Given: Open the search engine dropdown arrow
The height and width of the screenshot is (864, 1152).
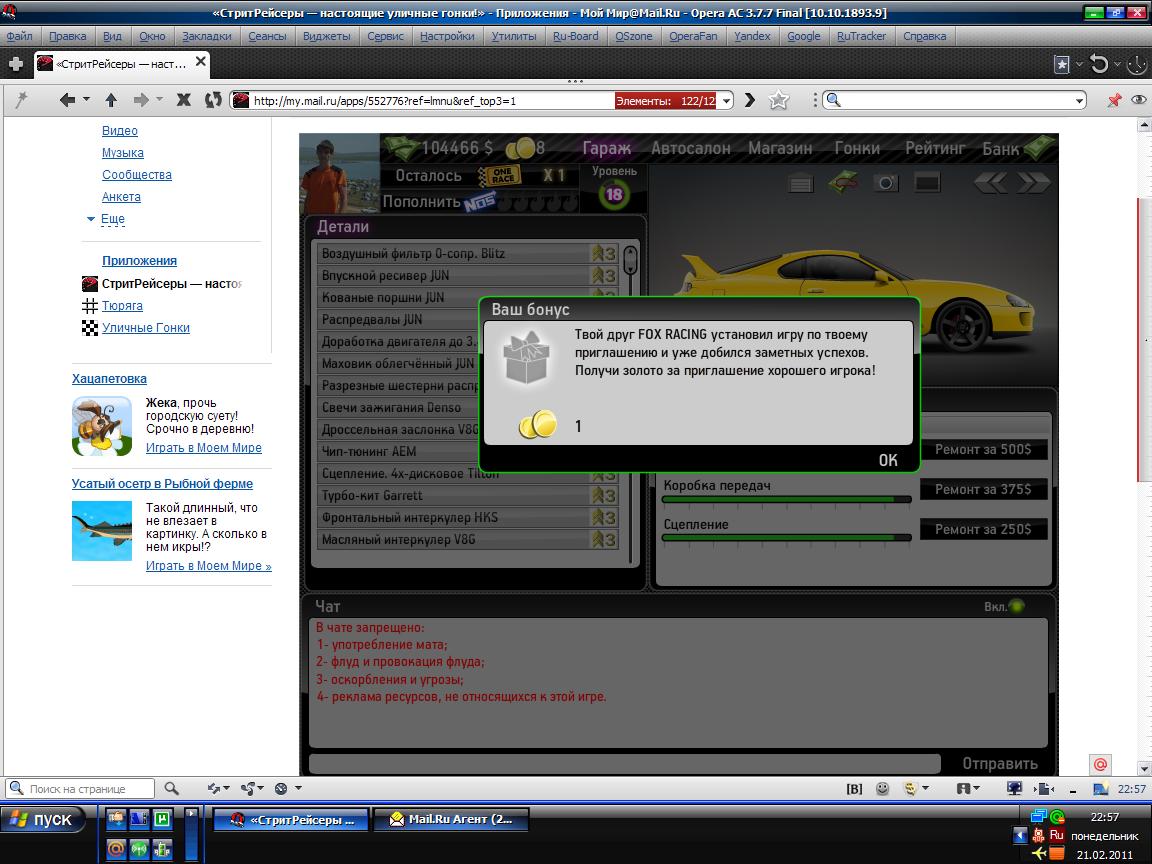Looking at the screenshot, I should (x=1079, y=101).
